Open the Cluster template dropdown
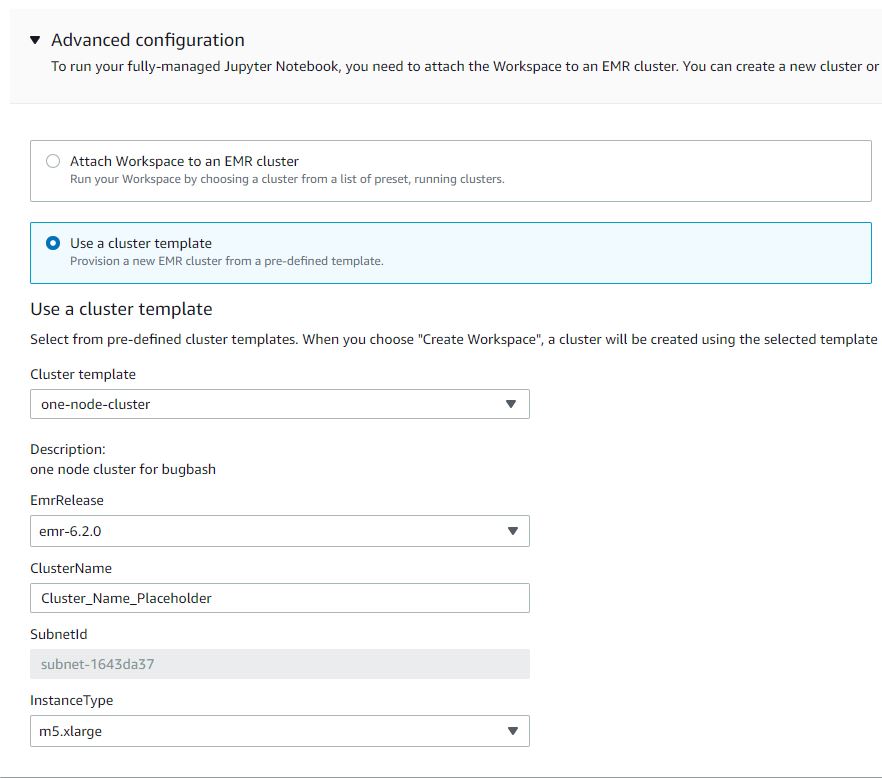The width and height of the screenshot is (882, 778). point(280,404)
